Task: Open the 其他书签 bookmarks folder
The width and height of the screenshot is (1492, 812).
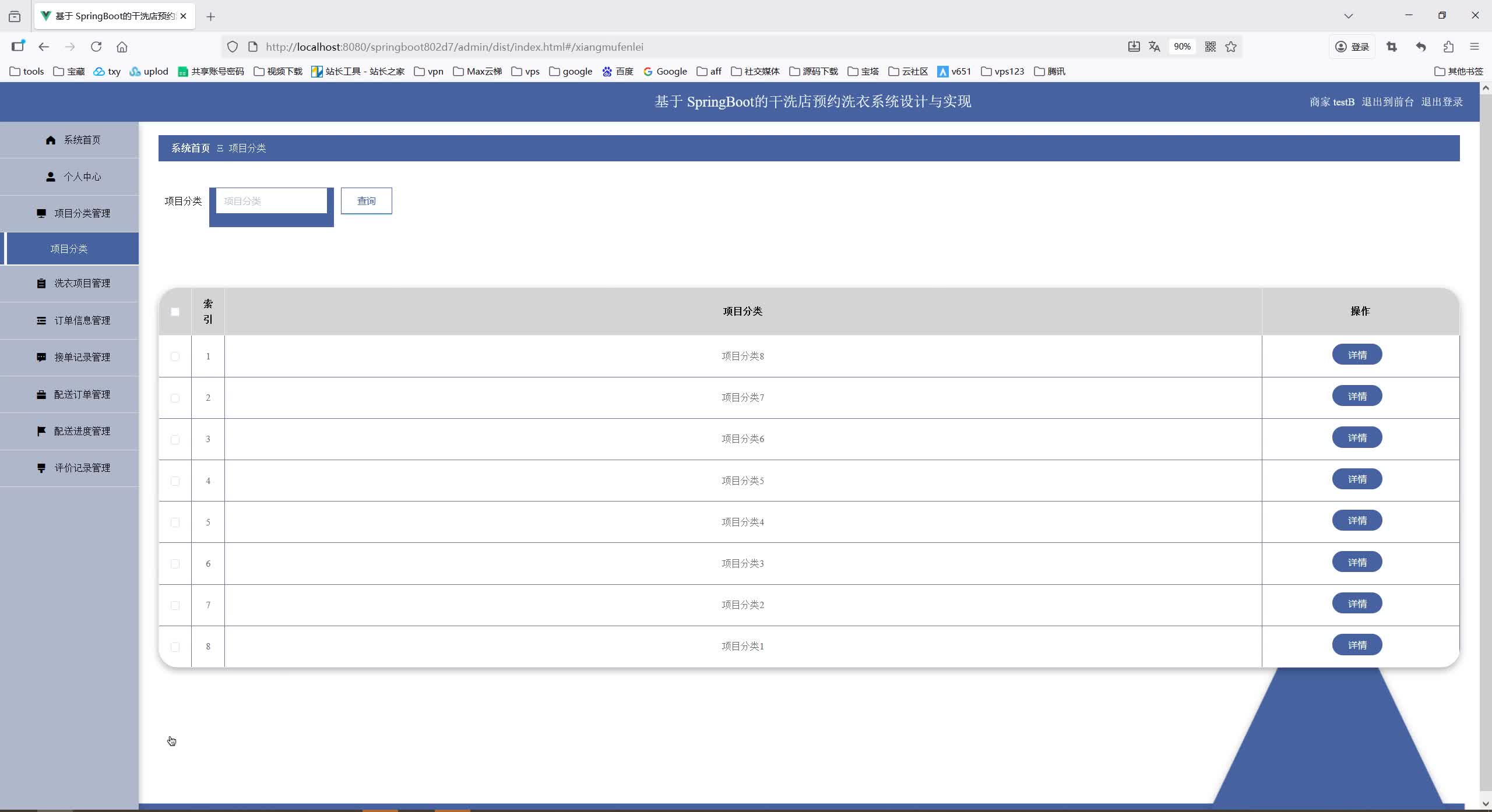Action: tap(1459, 70)
